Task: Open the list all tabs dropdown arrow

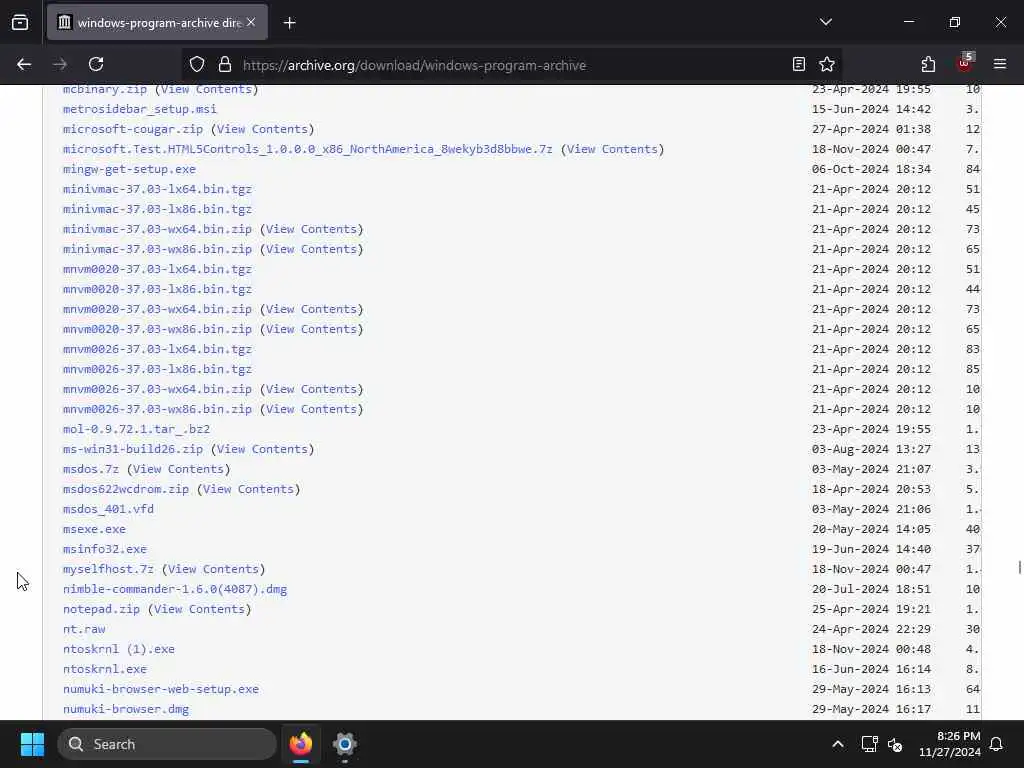Action: tap(825, 22)
